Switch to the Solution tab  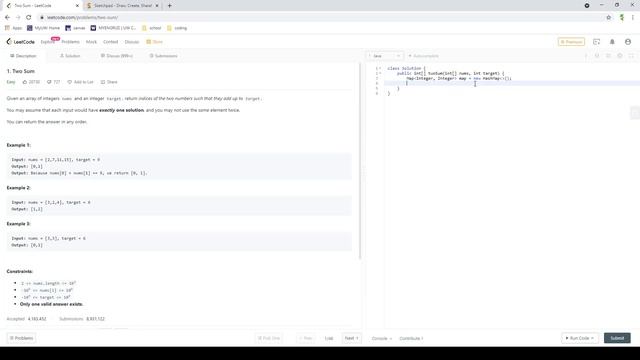click(x=70, y=56)
